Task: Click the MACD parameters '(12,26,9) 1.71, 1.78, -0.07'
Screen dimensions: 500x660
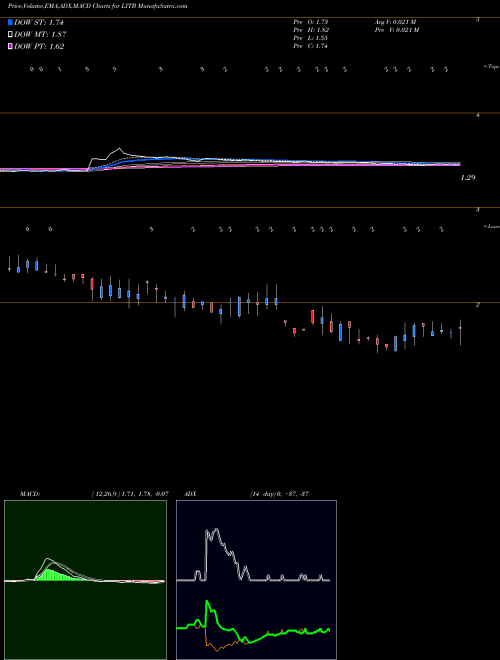Action: coord(130,494)
